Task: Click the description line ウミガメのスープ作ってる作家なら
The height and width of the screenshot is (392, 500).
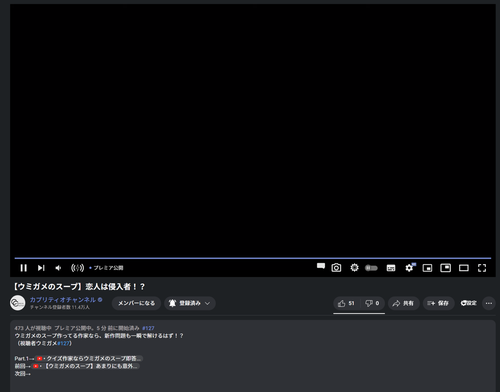Action: coord(99,336)
